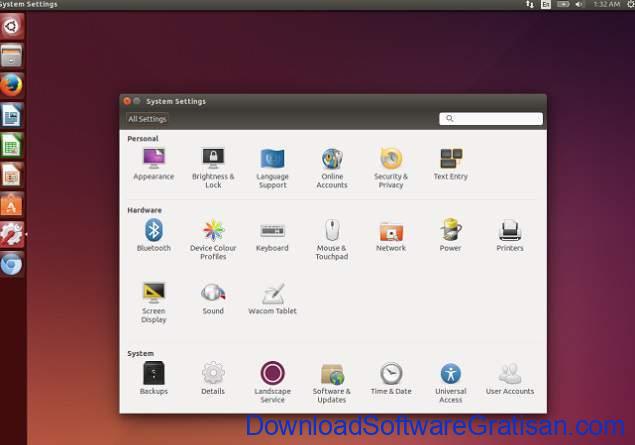Open Printers settings
The height and width of the screenshot is (445, 635).
click(510, 235)
